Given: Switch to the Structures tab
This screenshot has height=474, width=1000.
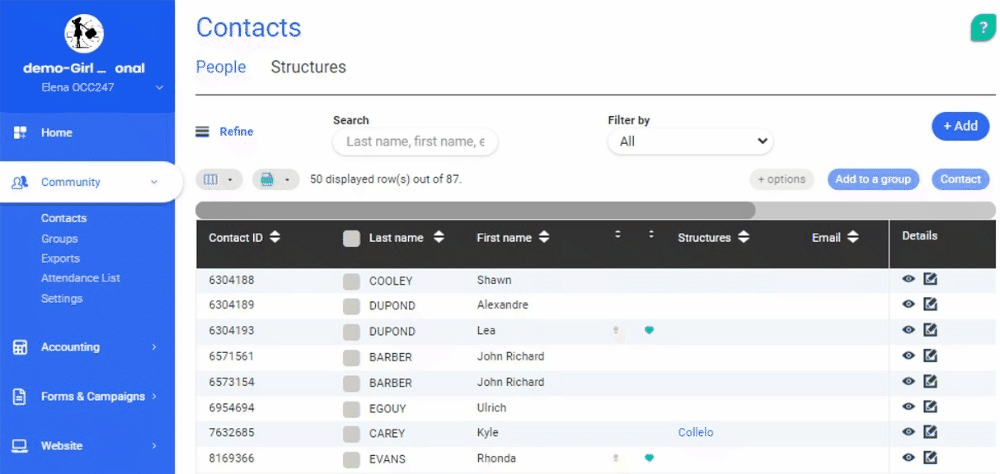Looking at the screenshot, I should pyautogui.click(x=308, y=67).
